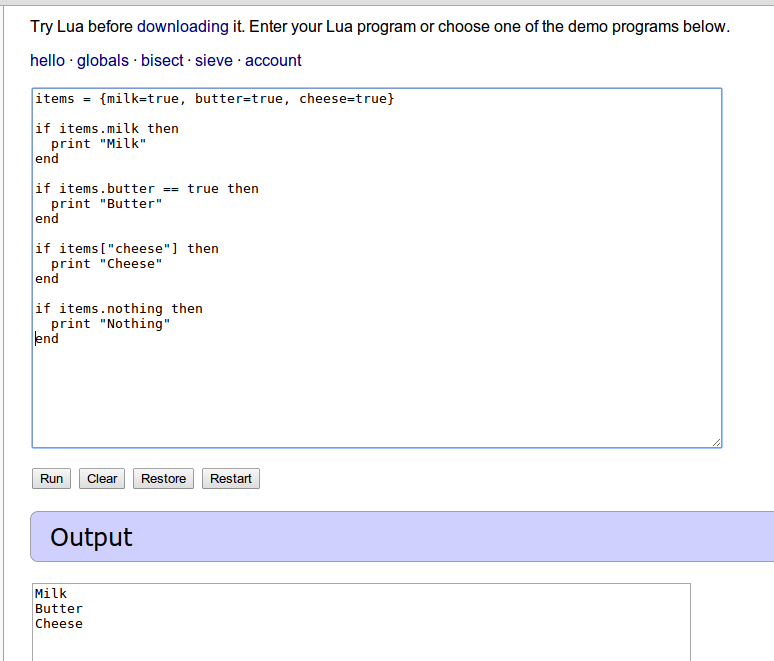Click the code line print "Butter"
The image size is (774, 661).
[x=107, y=204]
